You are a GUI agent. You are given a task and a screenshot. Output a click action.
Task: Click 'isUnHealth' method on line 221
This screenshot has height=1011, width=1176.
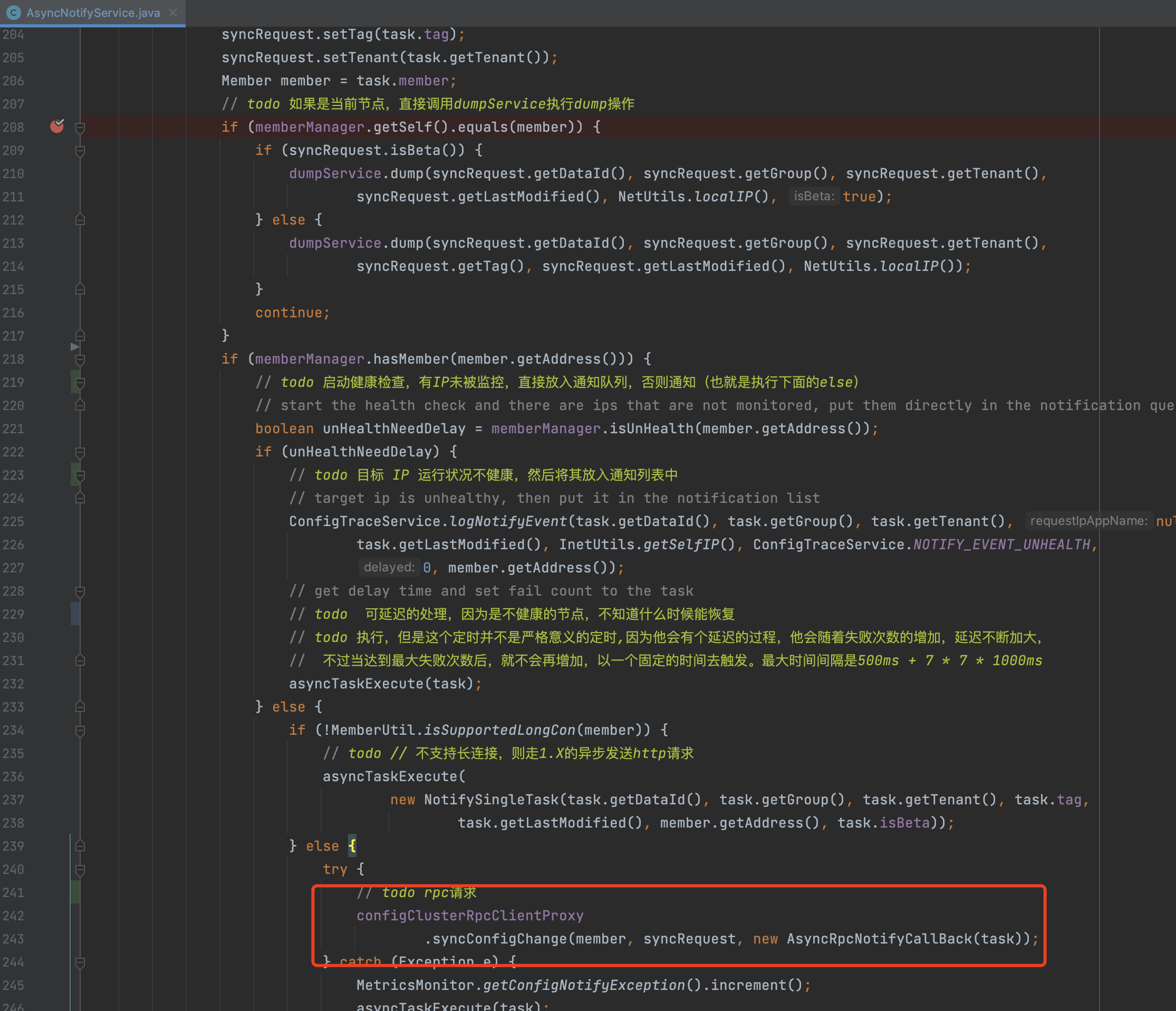coord(652,429)
